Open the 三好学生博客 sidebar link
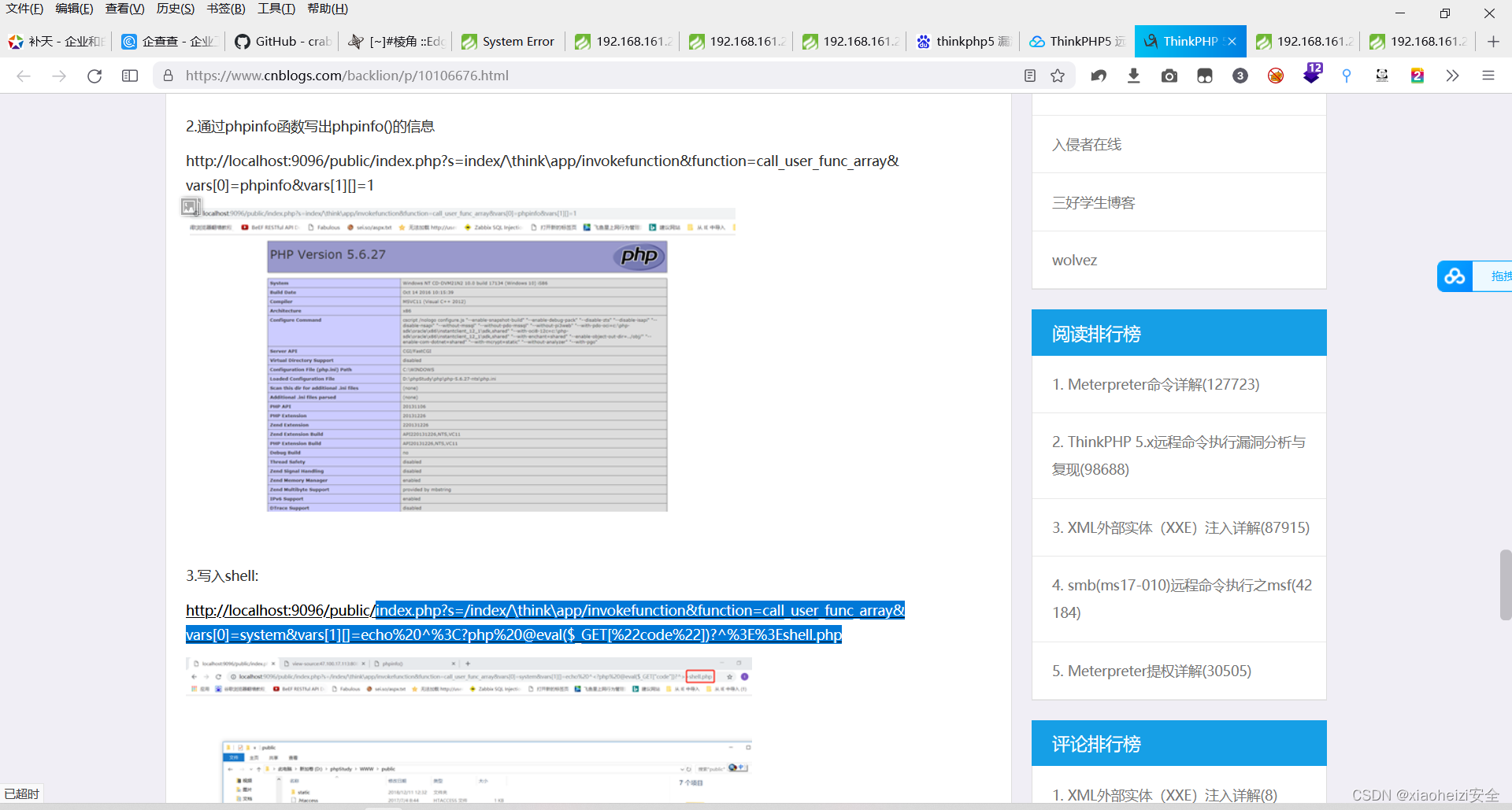This screenshot has height=810, width=1512. pyautogui.click(x=1094, y=203)
